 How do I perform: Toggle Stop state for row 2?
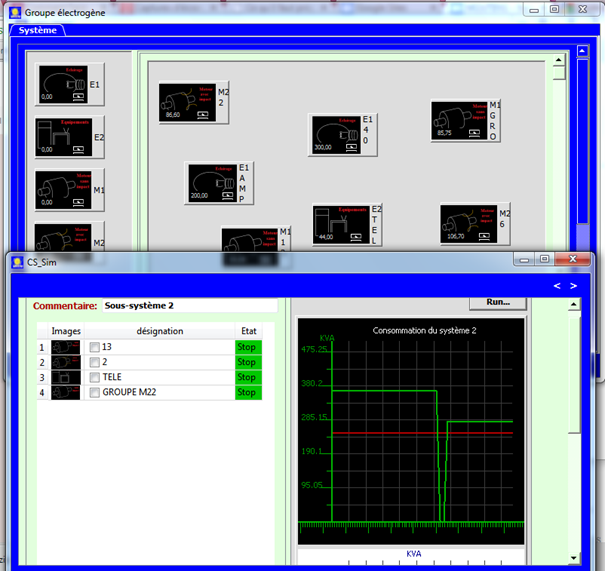[x=248, y=362]
